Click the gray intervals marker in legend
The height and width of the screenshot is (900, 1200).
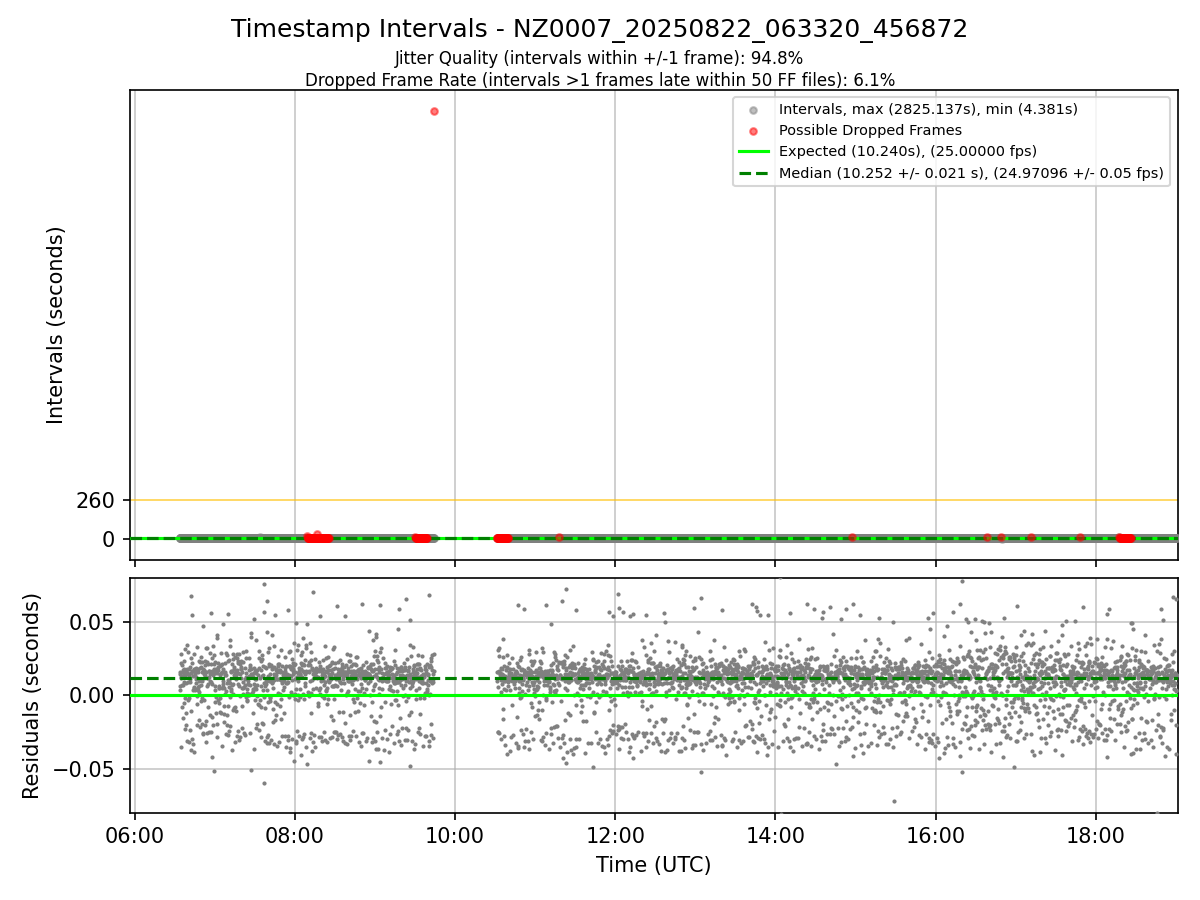754,110
